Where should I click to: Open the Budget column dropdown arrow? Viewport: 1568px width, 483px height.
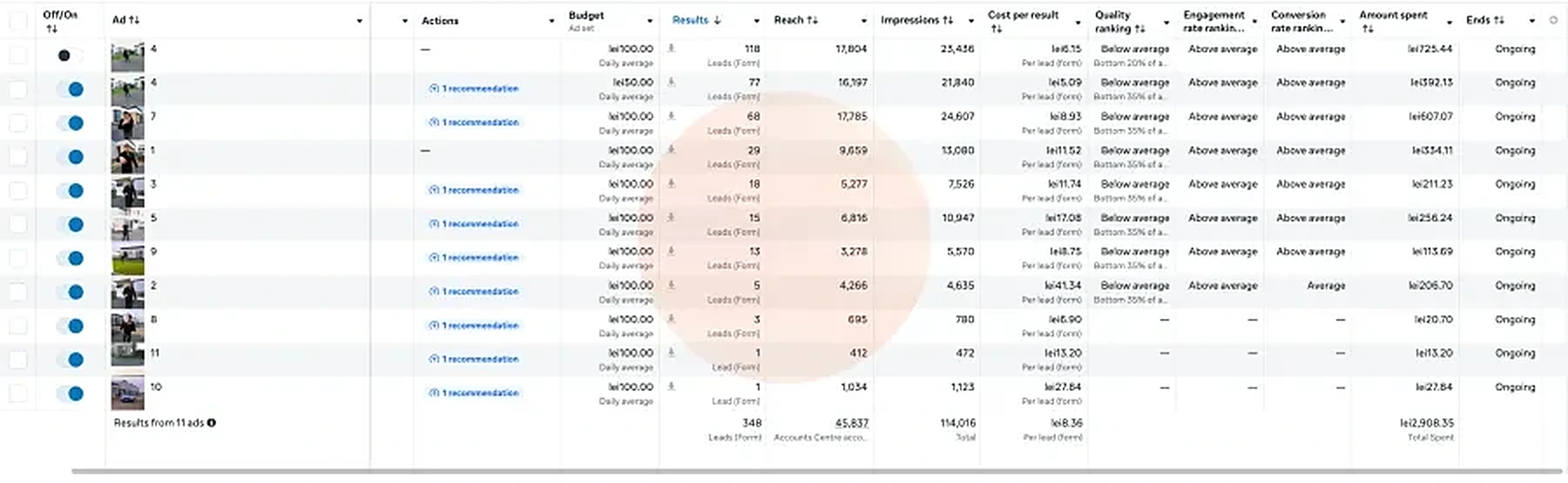pyautogui.click(x=650, y=21)
